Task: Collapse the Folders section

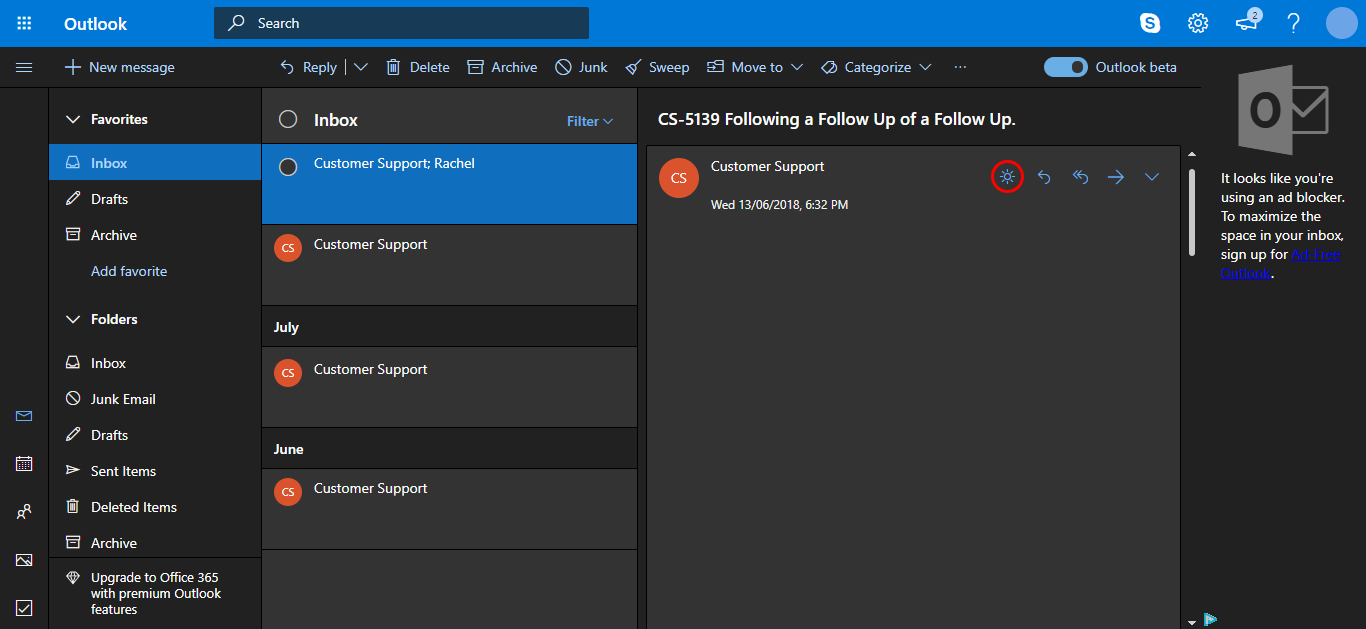Action: 72,319
